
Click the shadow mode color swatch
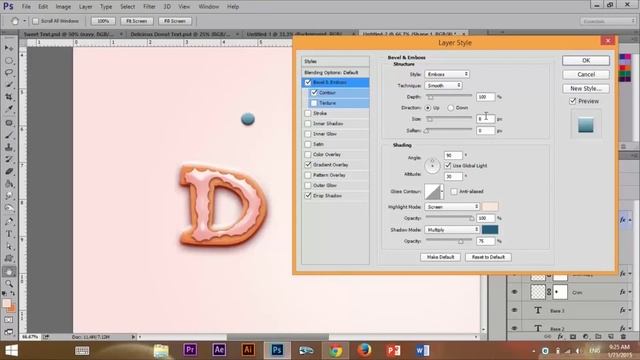click(x=490, y=230)
